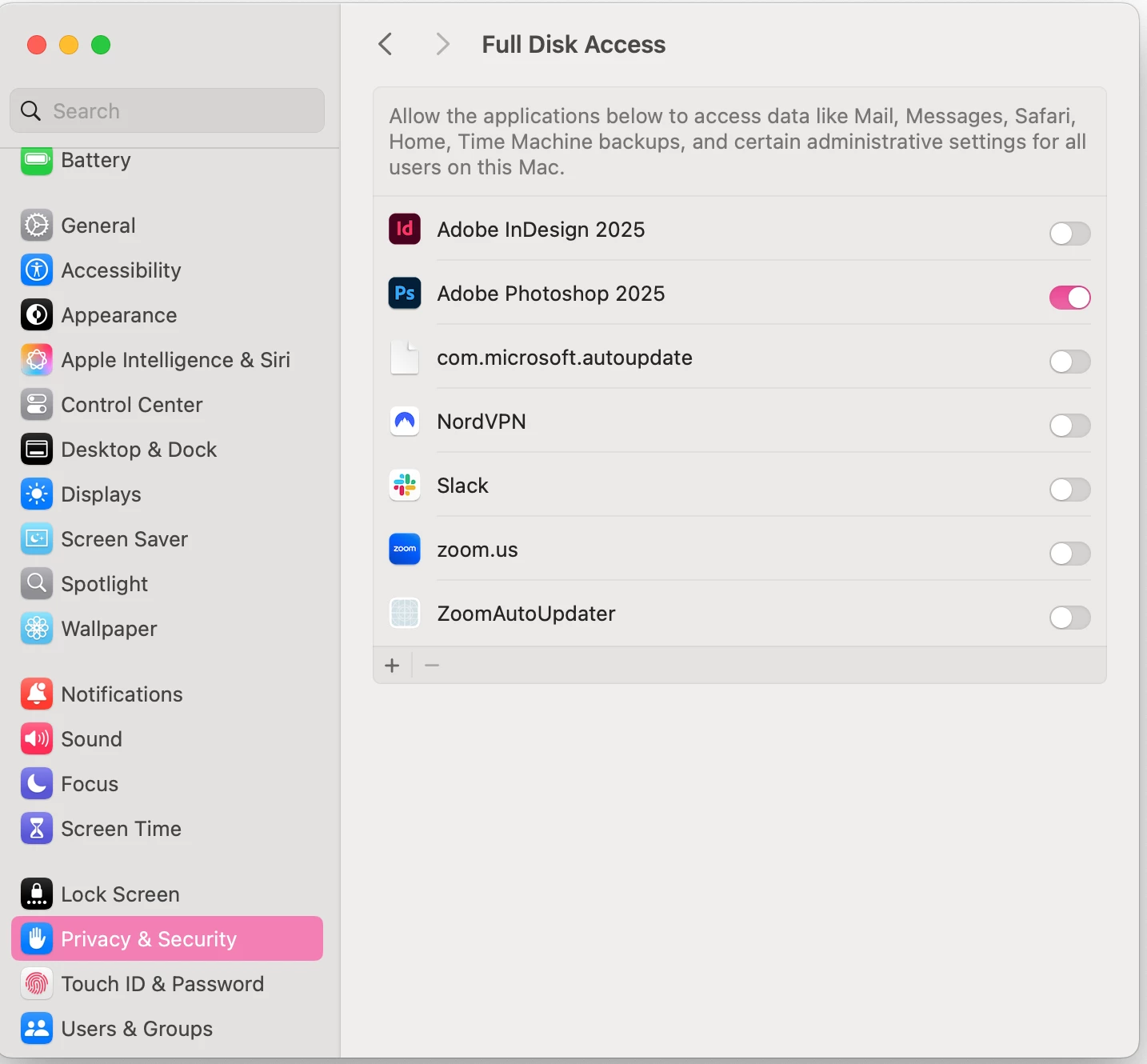
Task: Click the Sound speaker icon
Action: [x=37, y=739]
